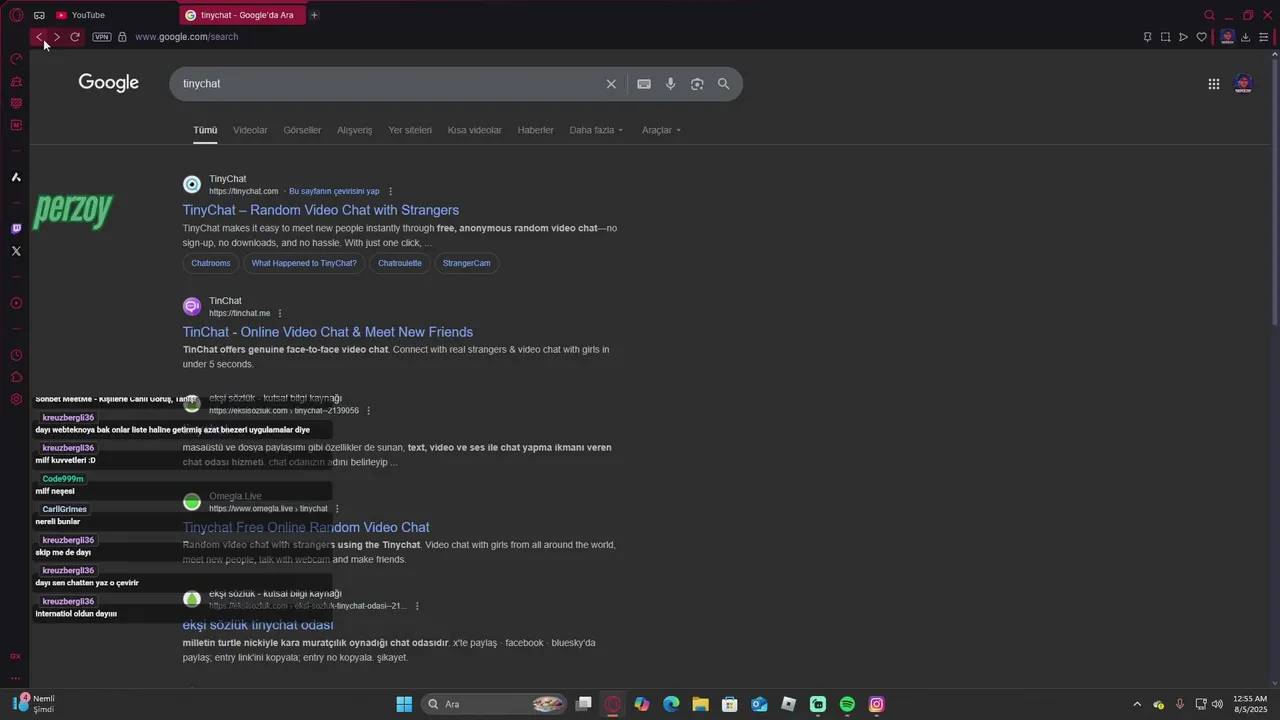The height and width of the screenshot is (720, 1280).
Task: Switch to the Alışveriş results tab
Action: pos(354,130)
